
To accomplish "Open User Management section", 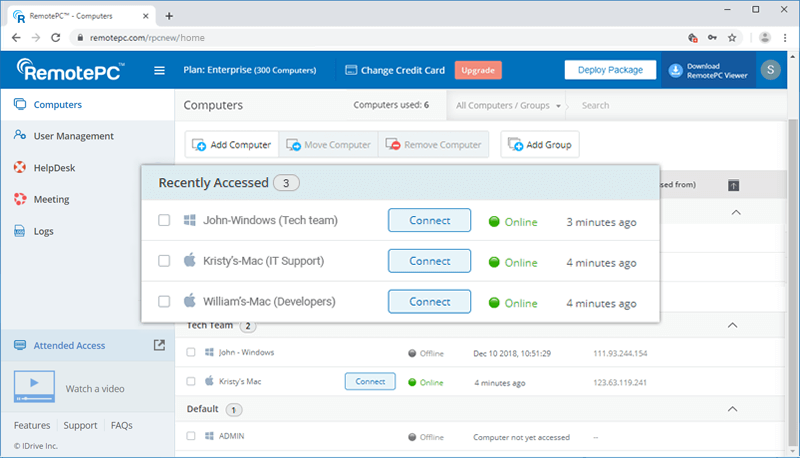I will [73, 136].
